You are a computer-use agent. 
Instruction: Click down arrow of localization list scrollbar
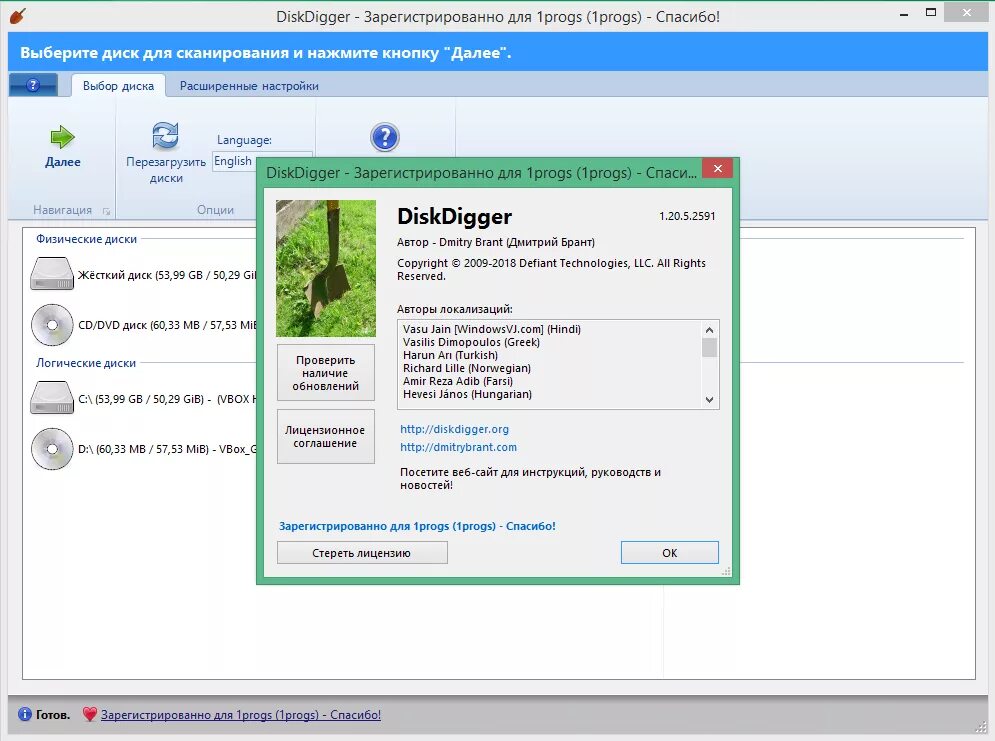click(x=709, y=400)
